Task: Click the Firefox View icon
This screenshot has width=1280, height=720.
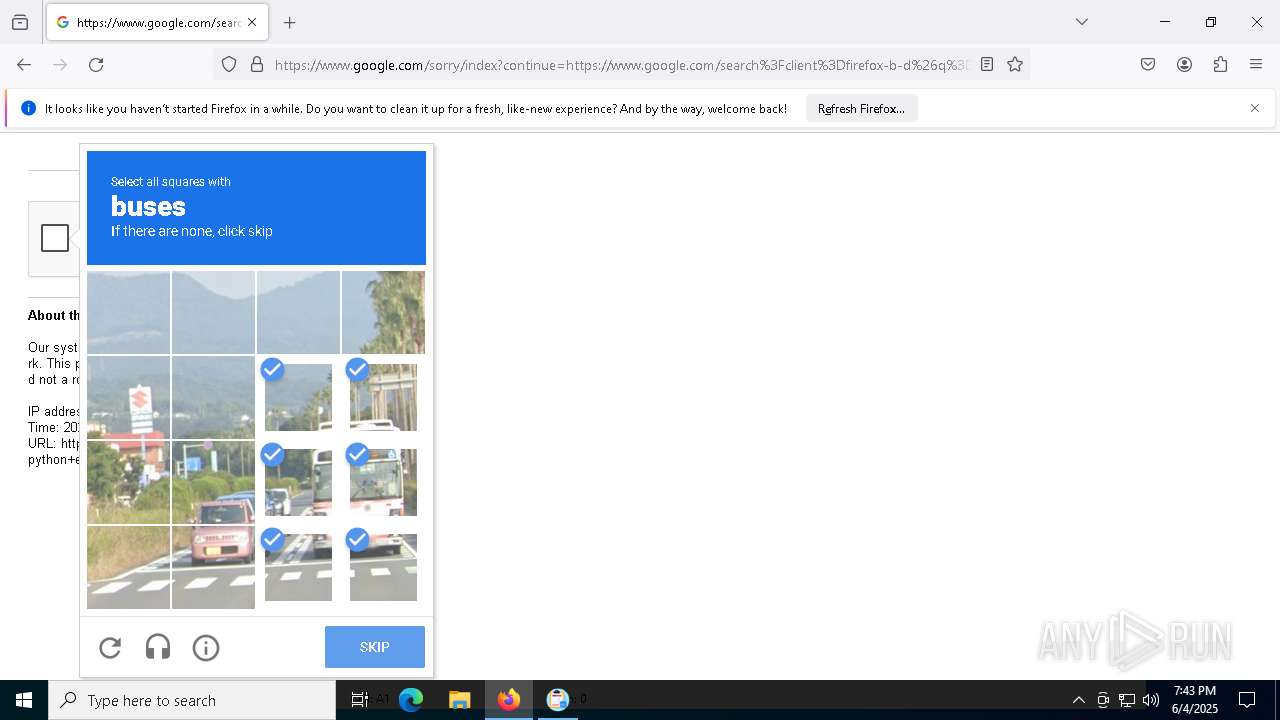Action: click(20, 22)
